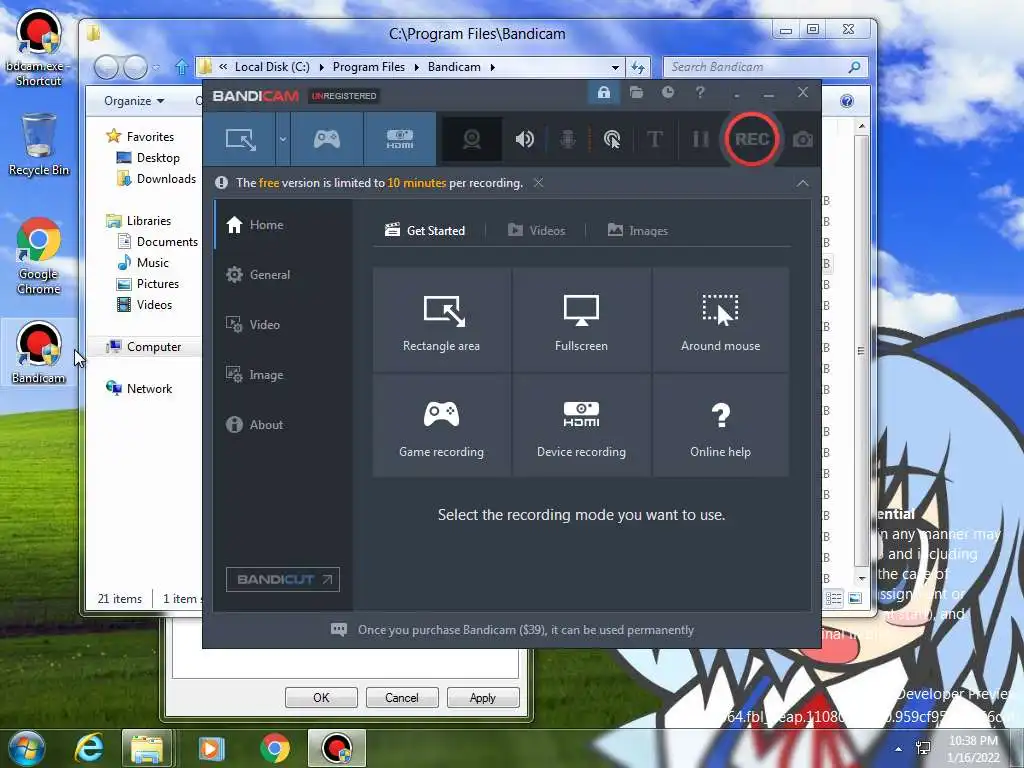This screenshot has width=1024, height=768.
Task: Start recording with REC button
Action: click(752, 139)
